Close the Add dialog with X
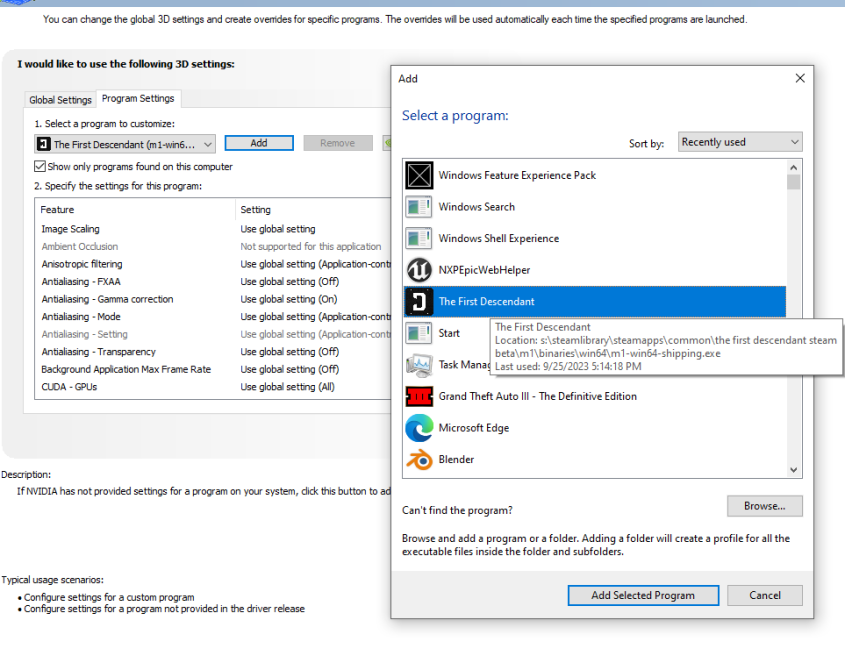Viewport: 845px width, 656px height. click(x=799, y=78)
